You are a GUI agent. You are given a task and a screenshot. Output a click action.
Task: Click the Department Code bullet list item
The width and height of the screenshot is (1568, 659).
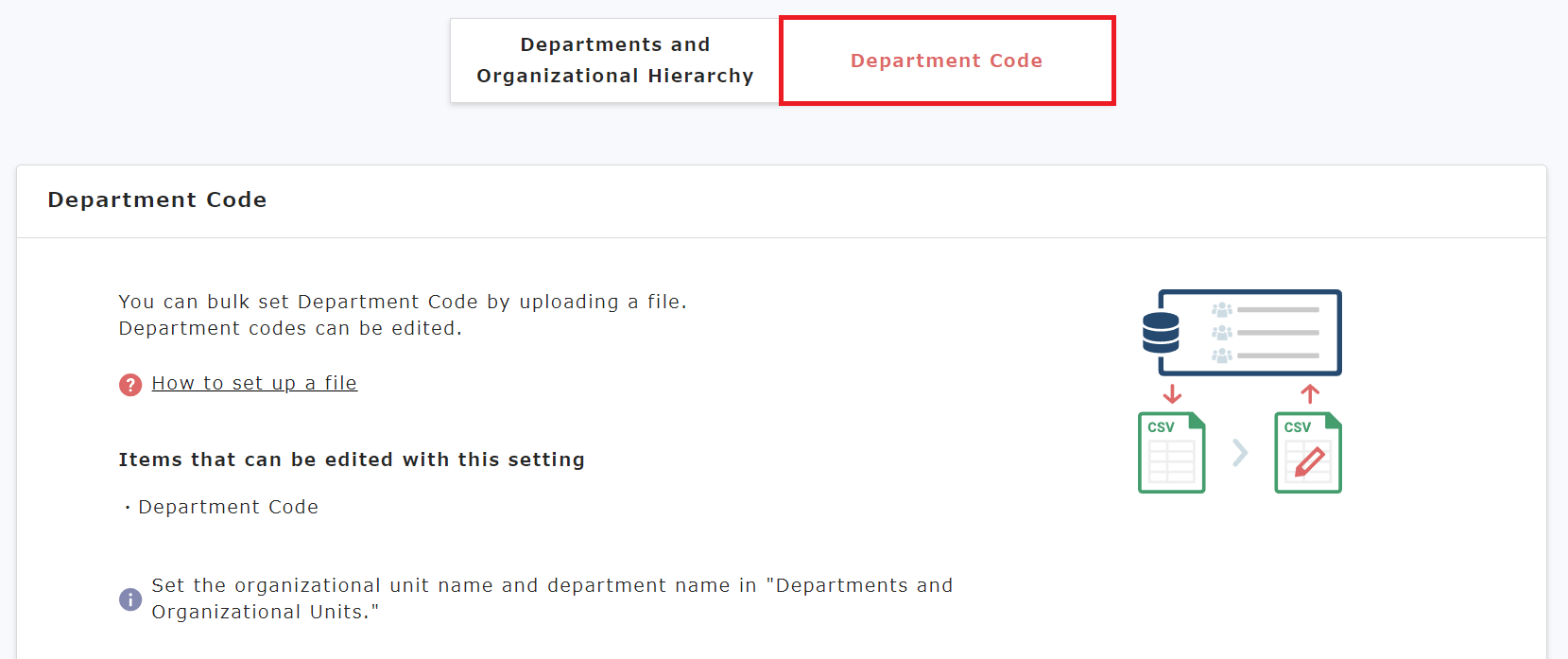228,507
